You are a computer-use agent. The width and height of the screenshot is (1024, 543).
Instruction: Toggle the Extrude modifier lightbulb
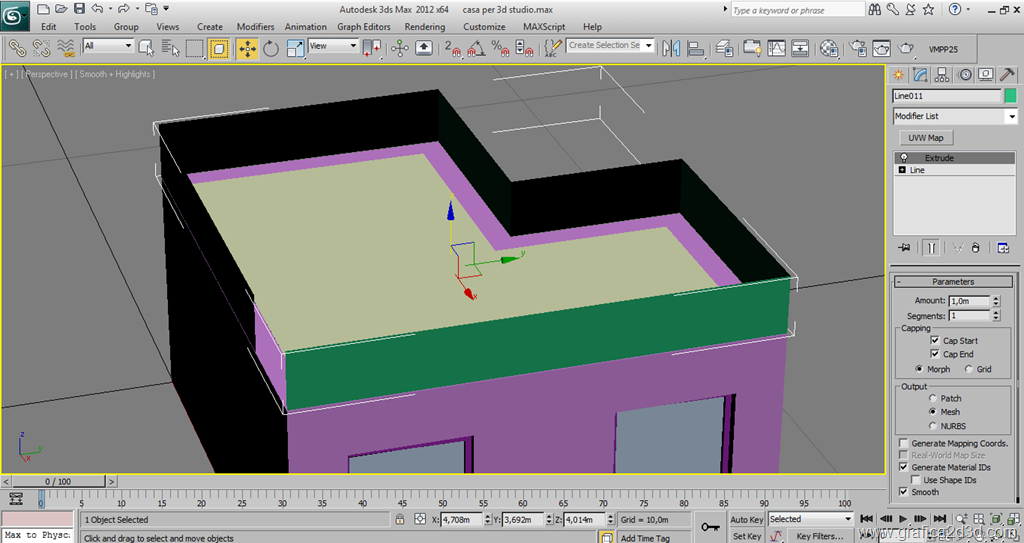point(904,158)
